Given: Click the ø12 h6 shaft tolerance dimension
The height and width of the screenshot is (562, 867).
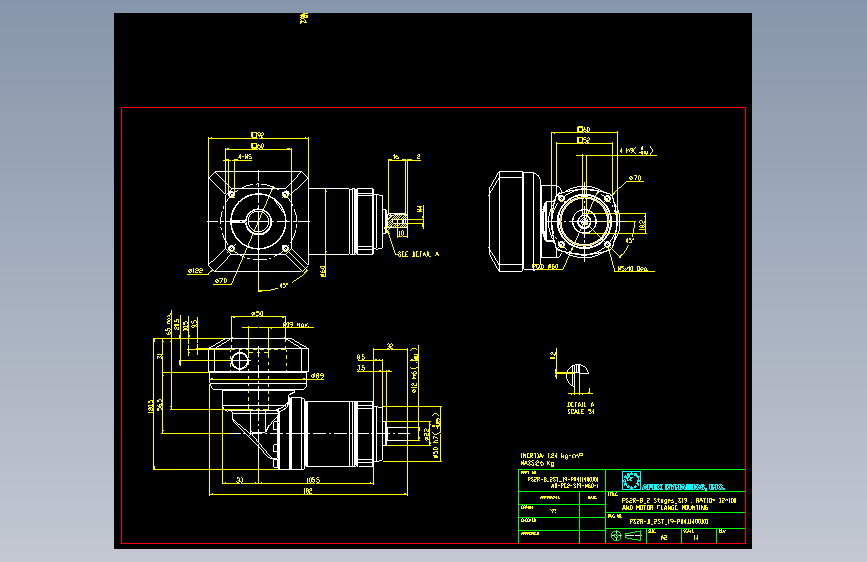Looking at the screenshot, I should 415,371.
